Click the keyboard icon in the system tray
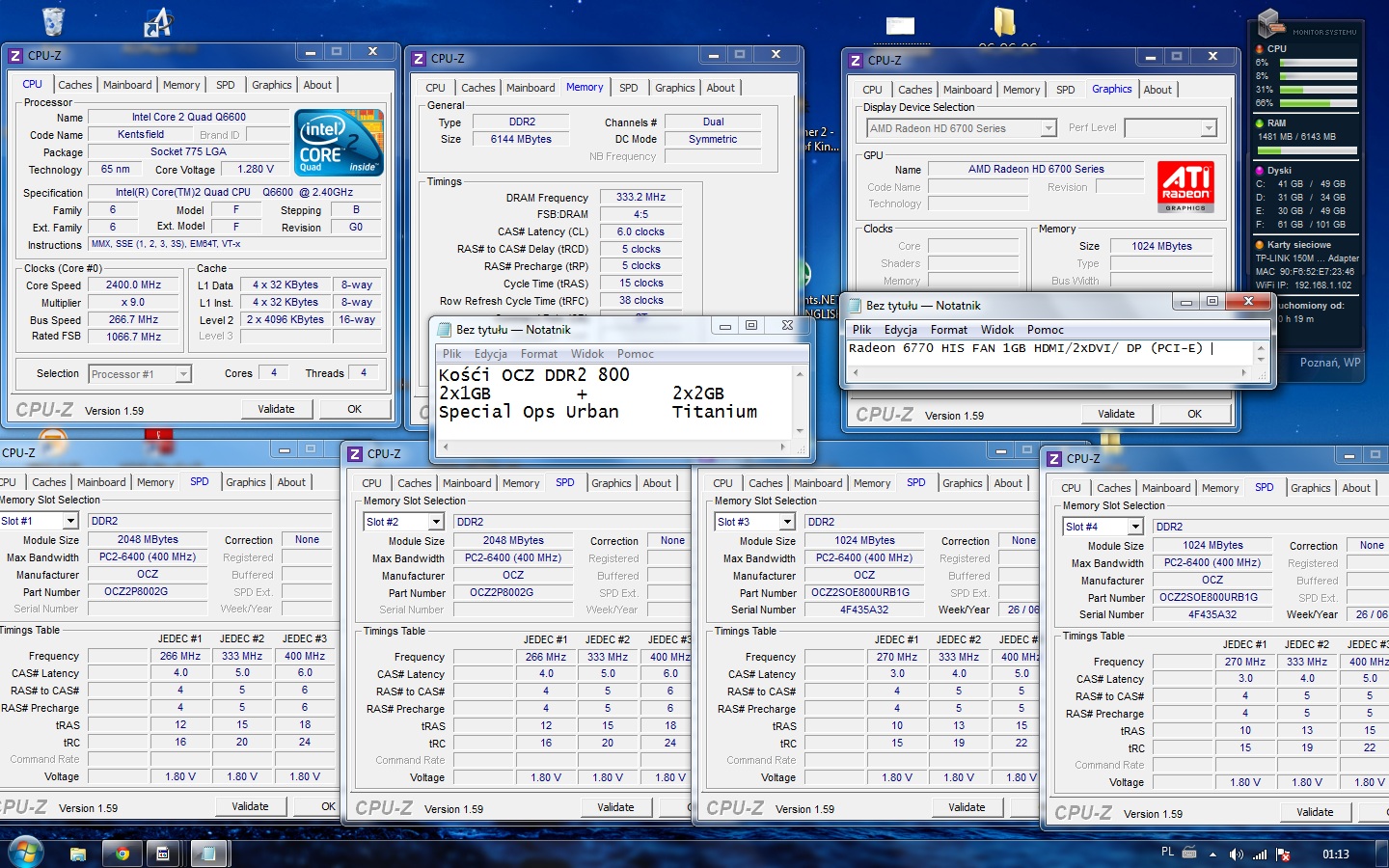Viewport: 1389px width, 868px height. 1189,853
